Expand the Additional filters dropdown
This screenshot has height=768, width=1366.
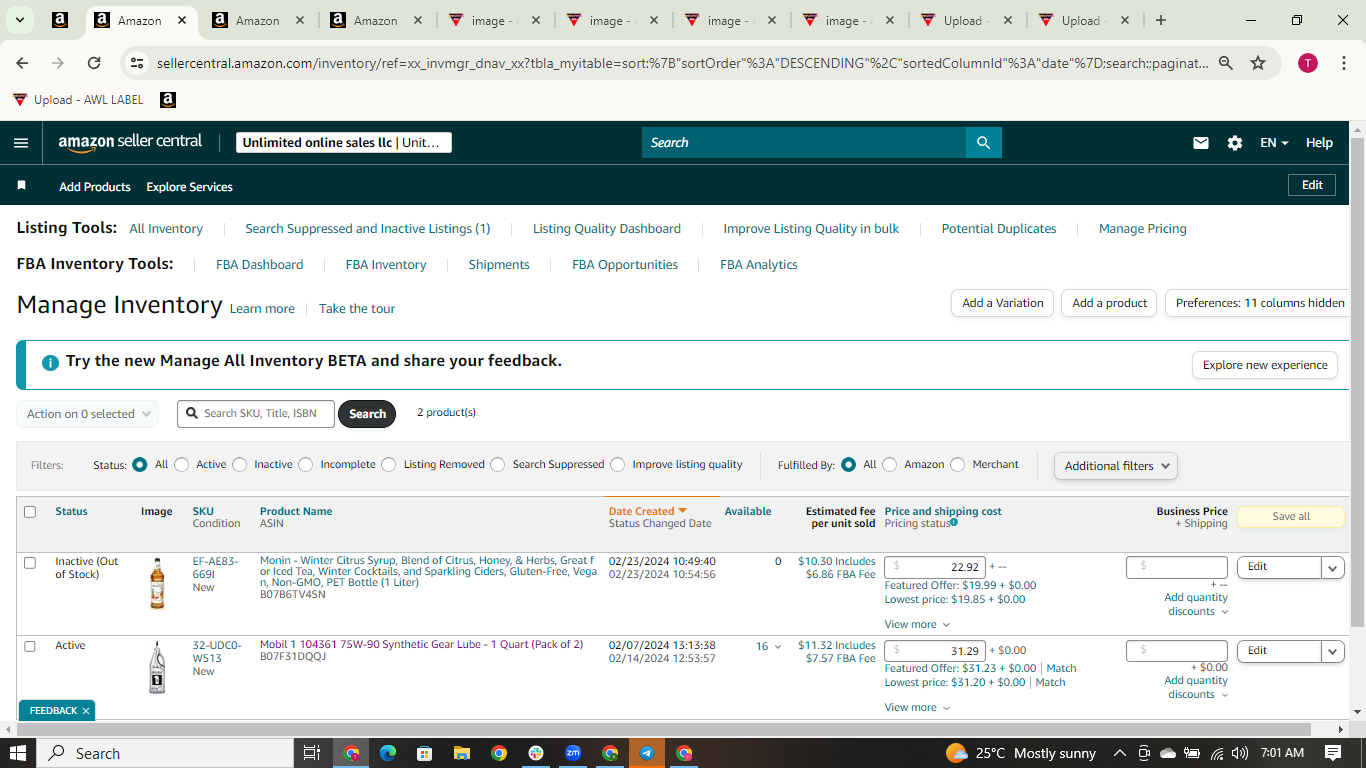1115,466
